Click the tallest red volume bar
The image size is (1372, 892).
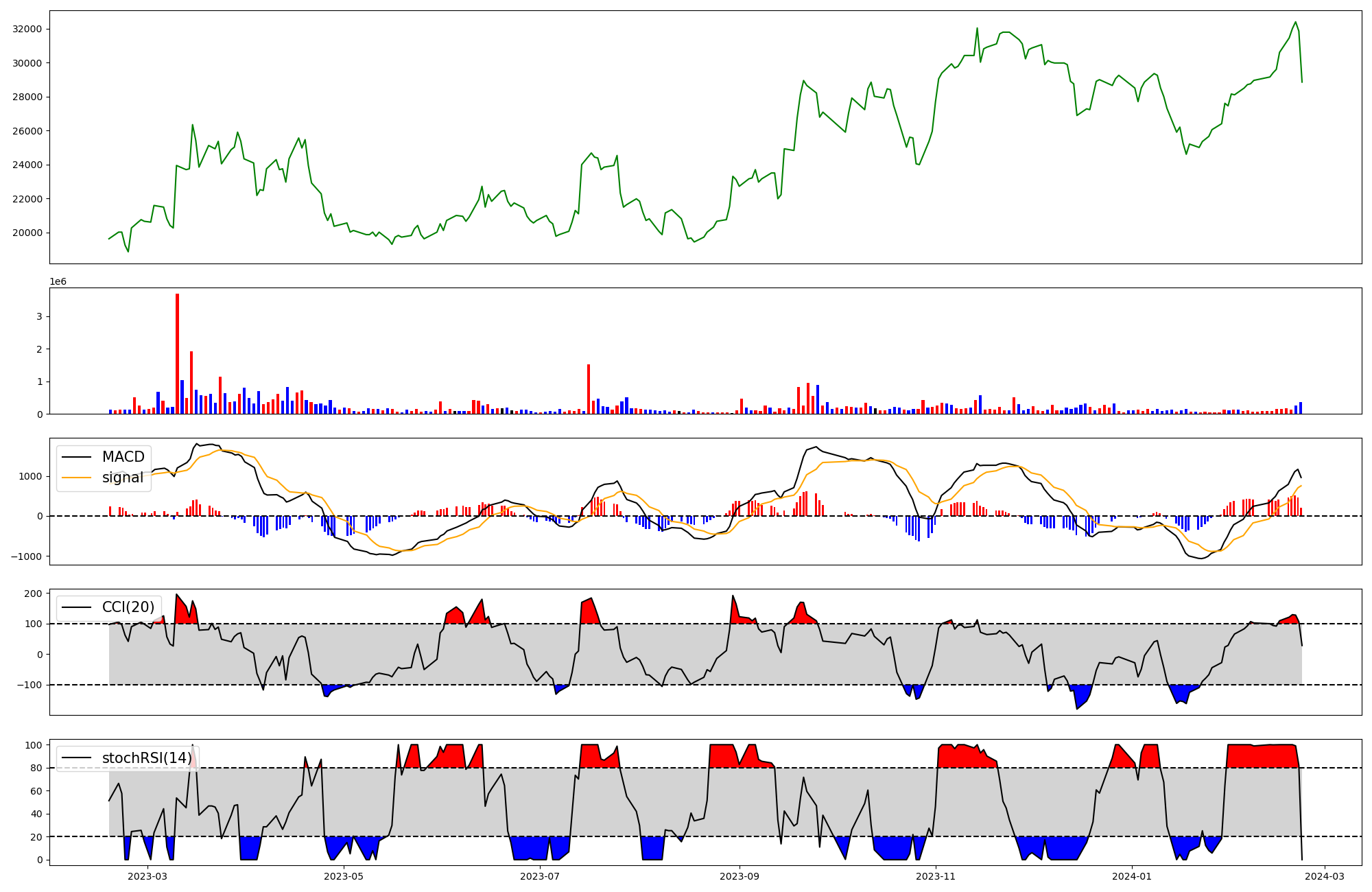177,354
